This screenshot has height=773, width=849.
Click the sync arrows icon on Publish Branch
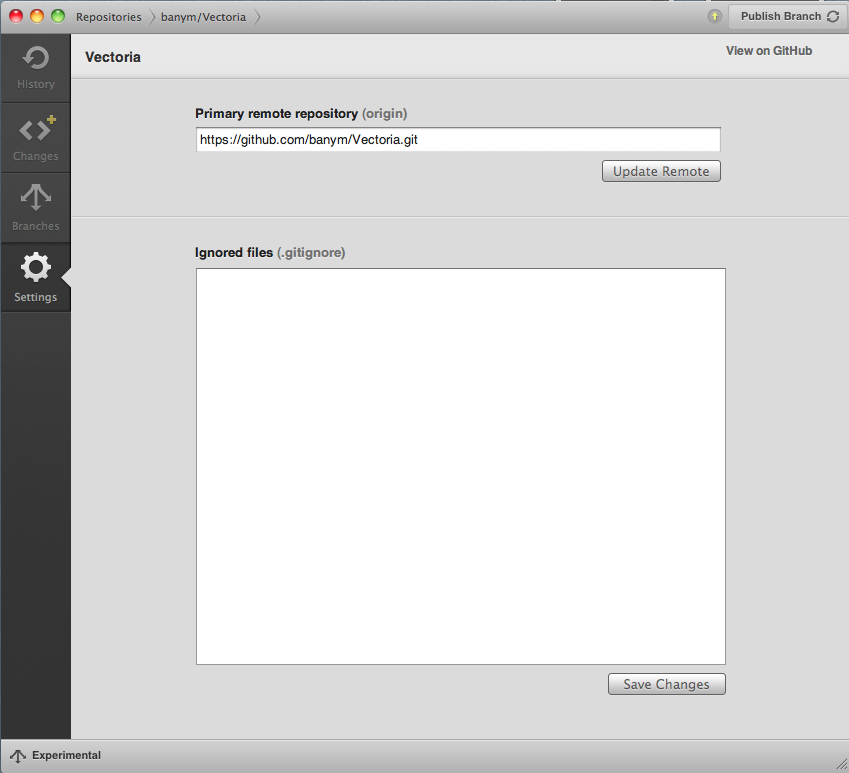click(x=833, y=17)
